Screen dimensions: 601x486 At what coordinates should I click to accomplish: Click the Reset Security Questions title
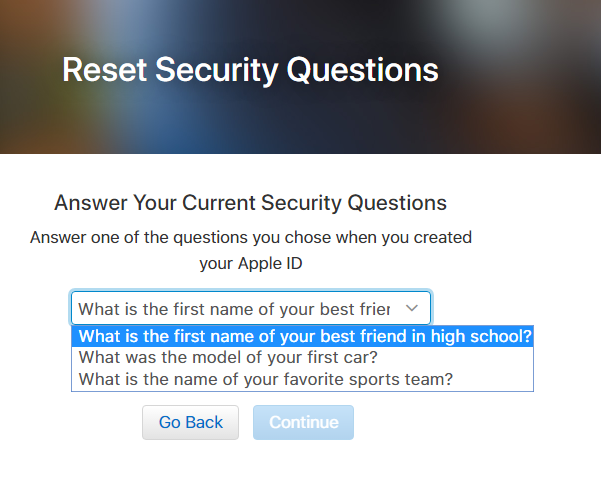pyautogui.click(x=250, y=70)
